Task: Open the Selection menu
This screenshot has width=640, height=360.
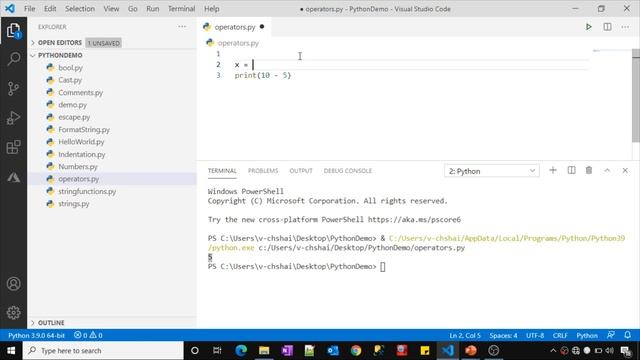Action: point(80,9)
